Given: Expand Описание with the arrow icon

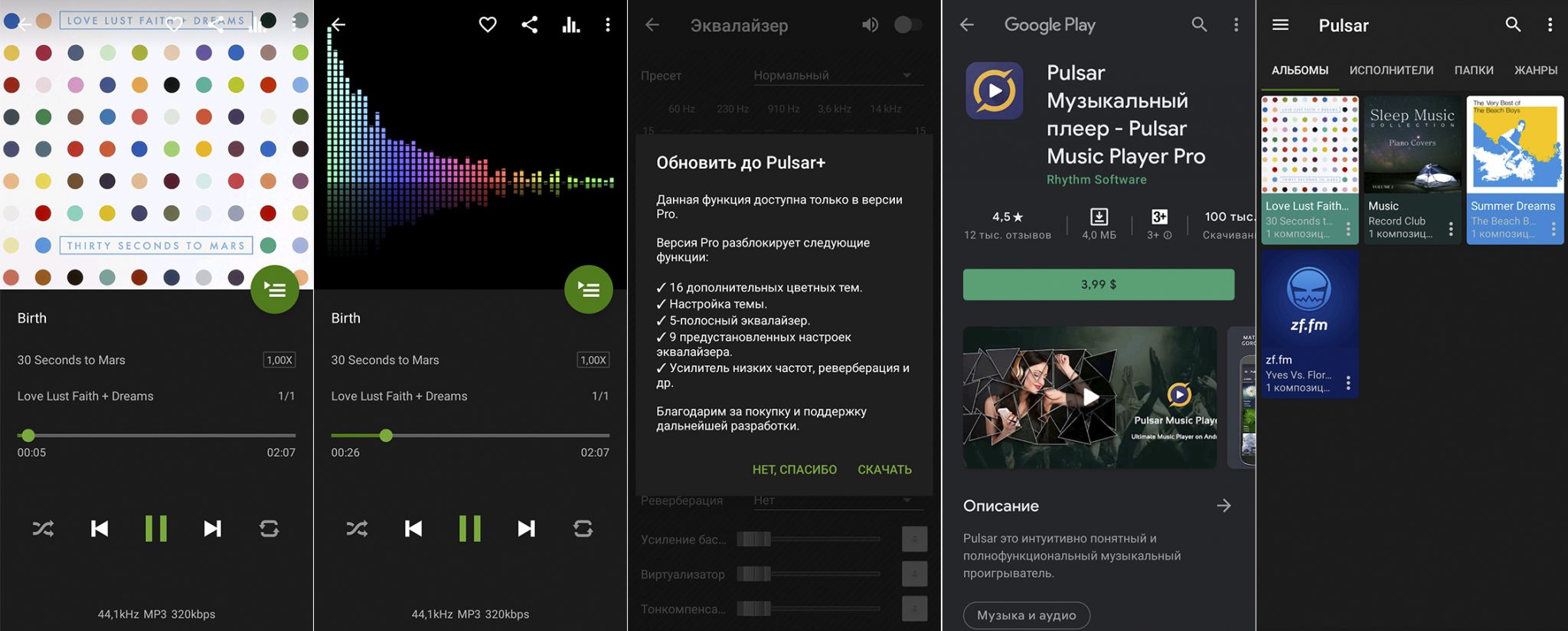Looking at the screenshot, I should pyautogui.click(x=1224, y=505).
